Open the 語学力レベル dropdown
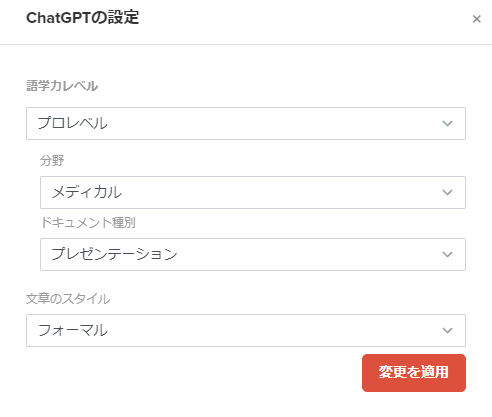 [x=246, y=123]
